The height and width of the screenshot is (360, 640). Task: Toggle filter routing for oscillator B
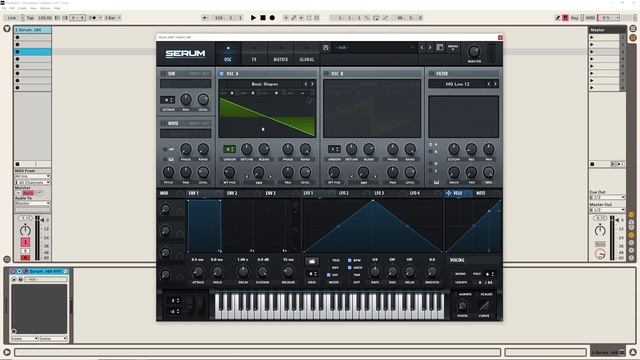click(431, 151)
